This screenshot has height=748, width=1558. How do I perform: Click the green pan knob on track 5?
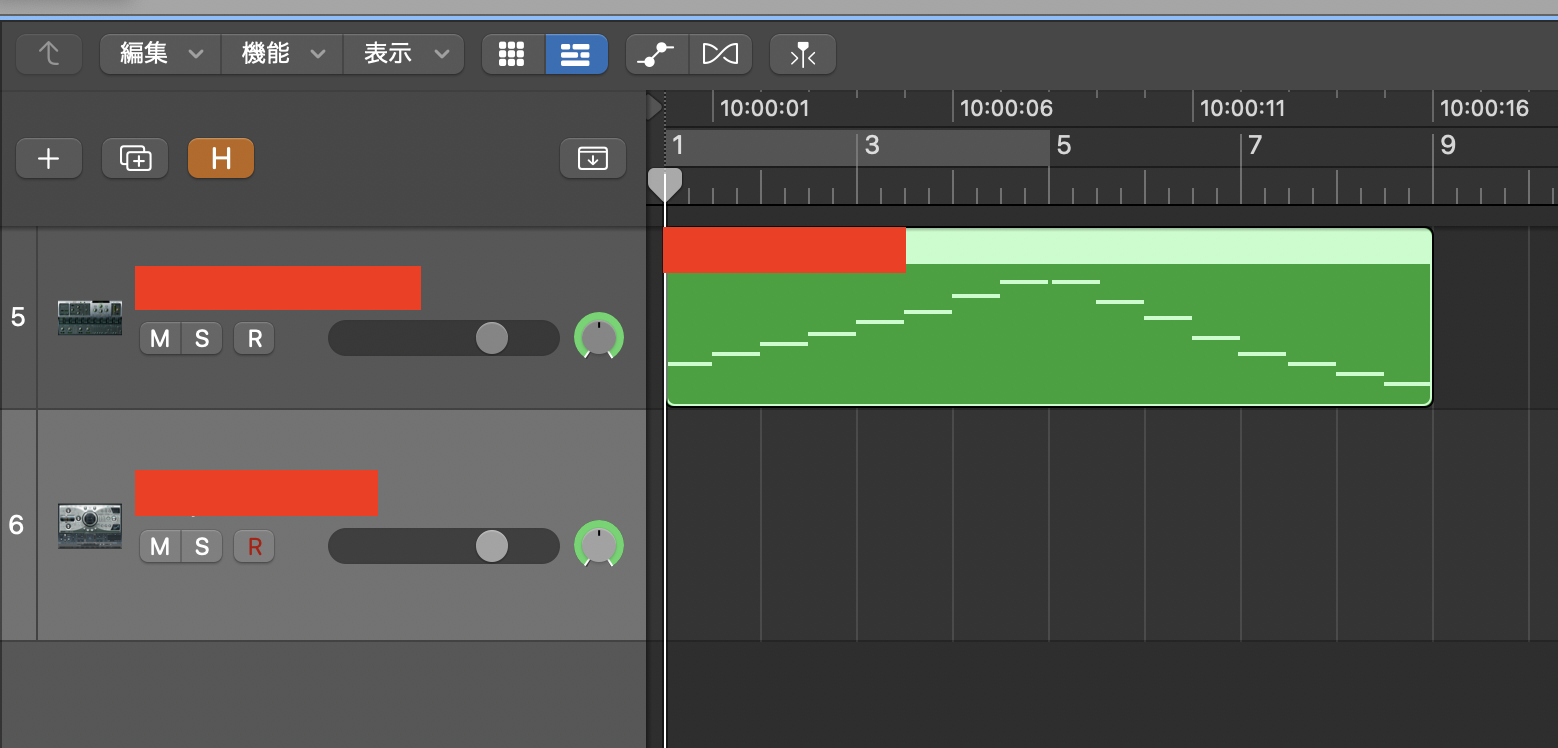tap(598, 338)
